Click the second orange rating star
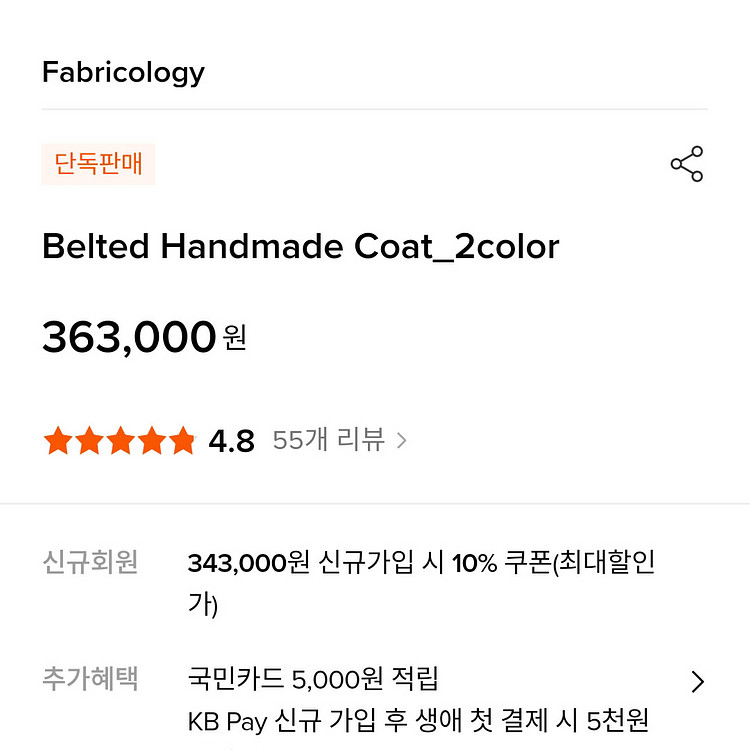Viewport: 750px width, 750px height. coord(89,440)
